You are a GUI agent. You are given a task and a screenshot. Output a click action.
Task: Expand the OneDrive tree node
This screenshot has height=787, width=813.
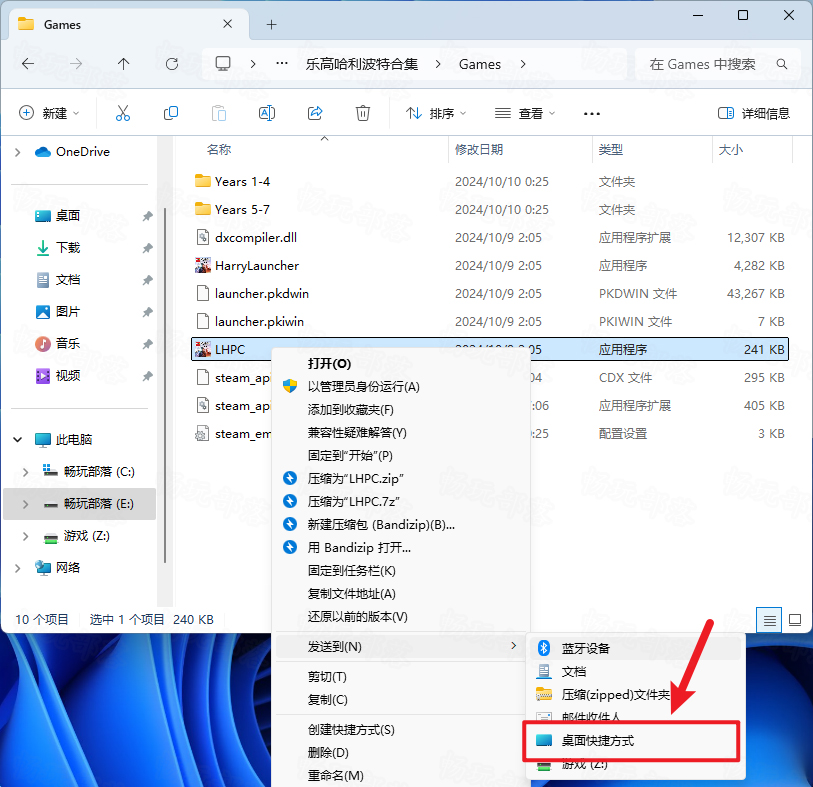coord(18,152)
